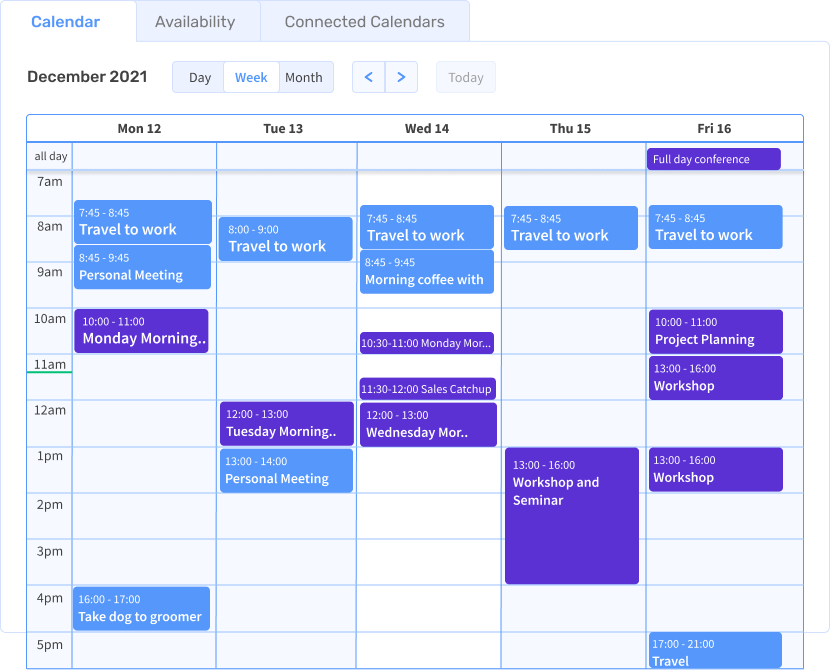Open Workshop and Seminar event
830x670 pixels.
tap(572, 516)
